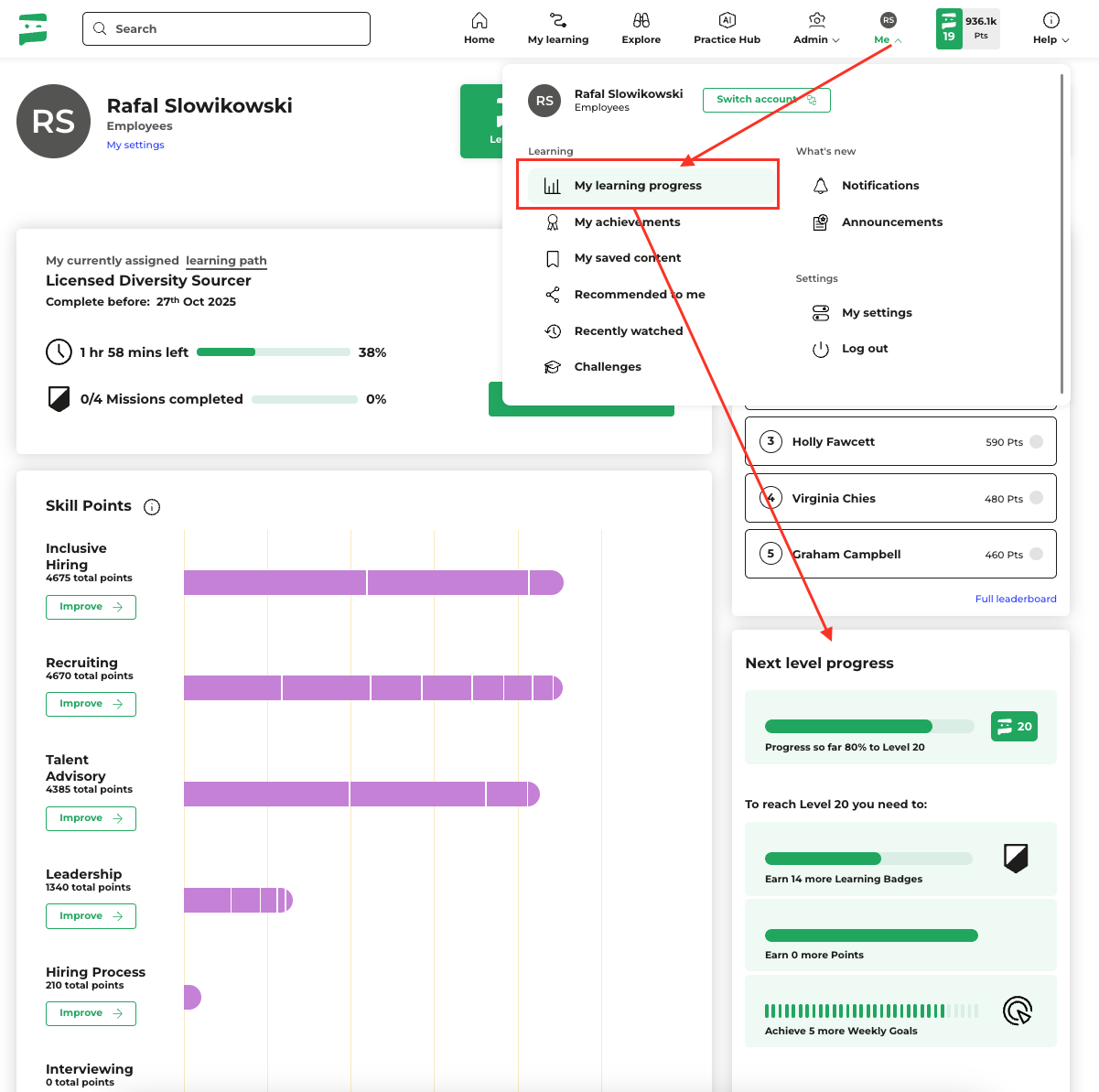
Task: Improve Recruiting skill
Action: (x=91, y=704)
